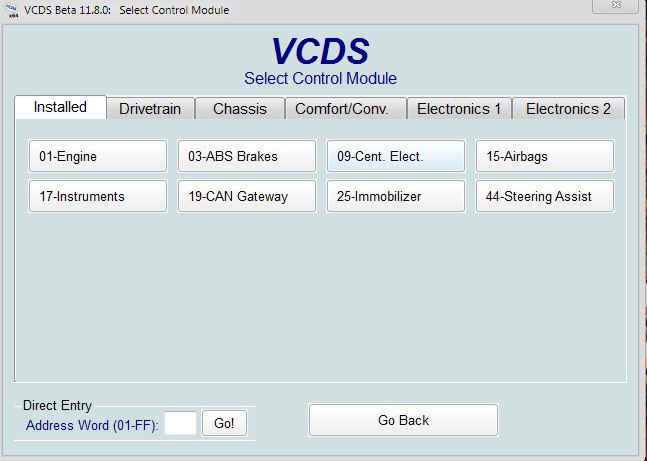Open the Drivetrain tab
The width and height of the screenshot is (647, 461).
click(150, 108)
